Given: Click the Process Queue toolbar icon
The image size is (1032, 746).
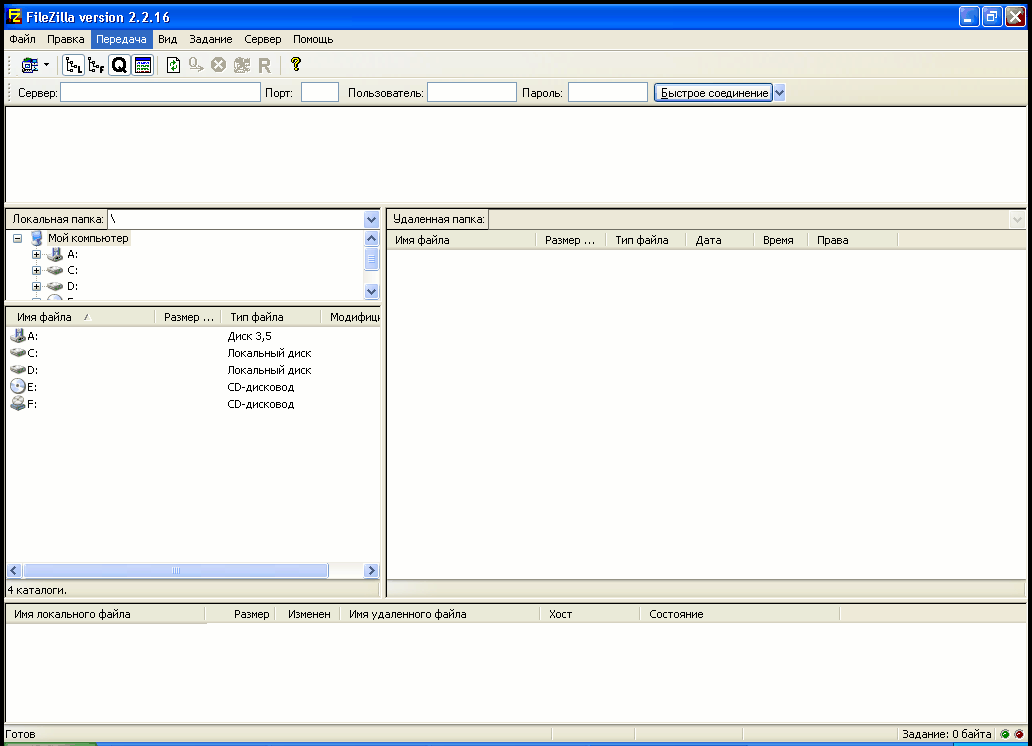Looking at the screenshot, I should (195, 65).
